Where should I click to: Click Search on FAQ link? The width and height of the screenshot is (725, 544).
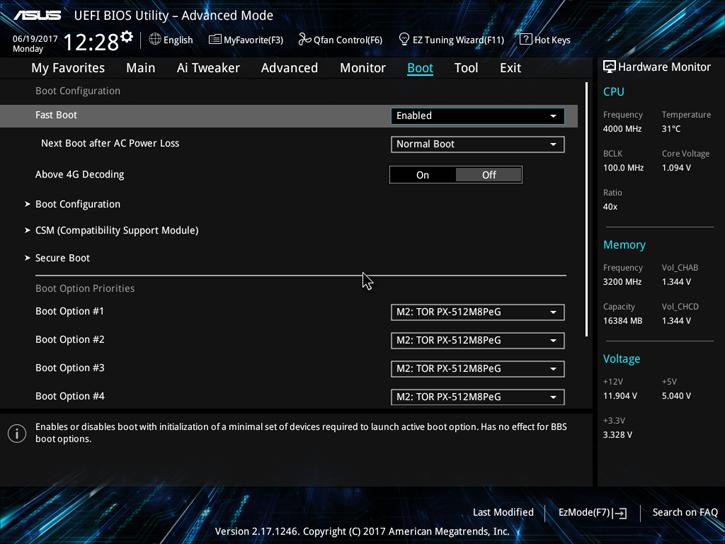(x=685, y=512)
